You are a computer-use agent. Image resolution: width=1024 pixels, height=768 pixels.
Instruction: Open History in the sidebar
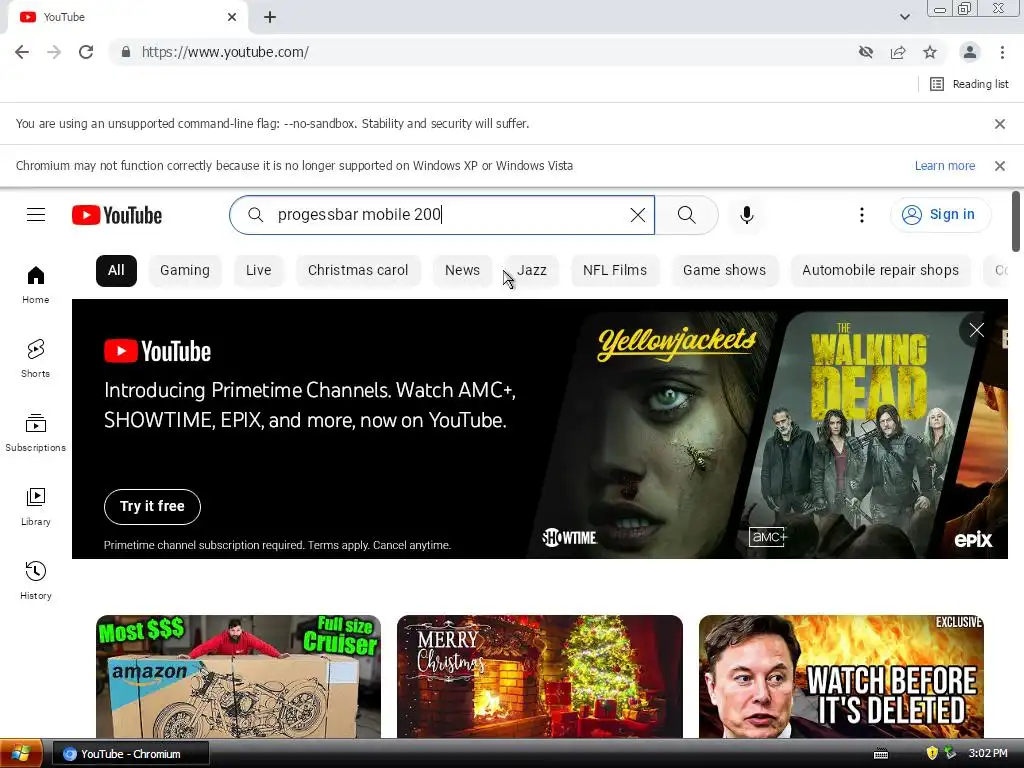click(36, 581)
